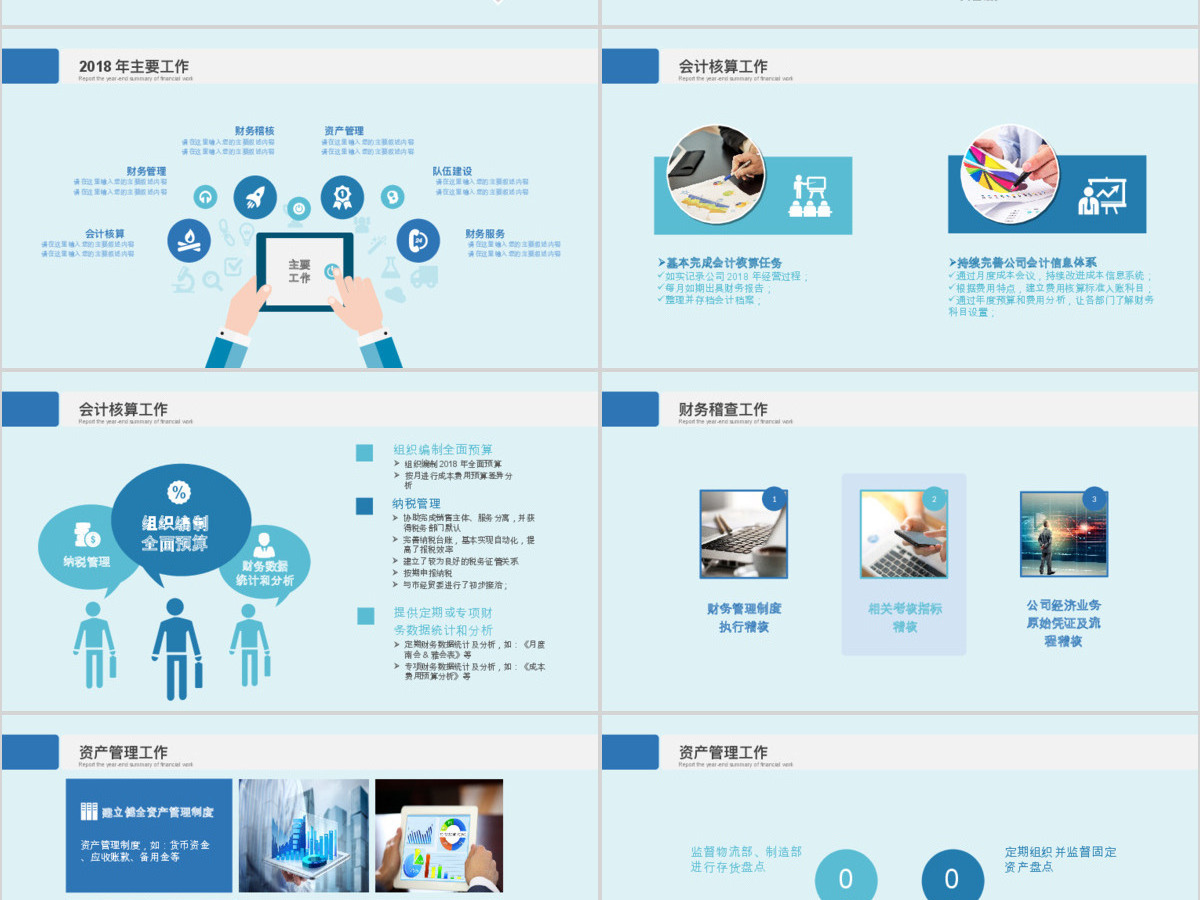Click the rocket icon circle under 财务稽核
This screenshot has height=900, width=1200.
255,197
